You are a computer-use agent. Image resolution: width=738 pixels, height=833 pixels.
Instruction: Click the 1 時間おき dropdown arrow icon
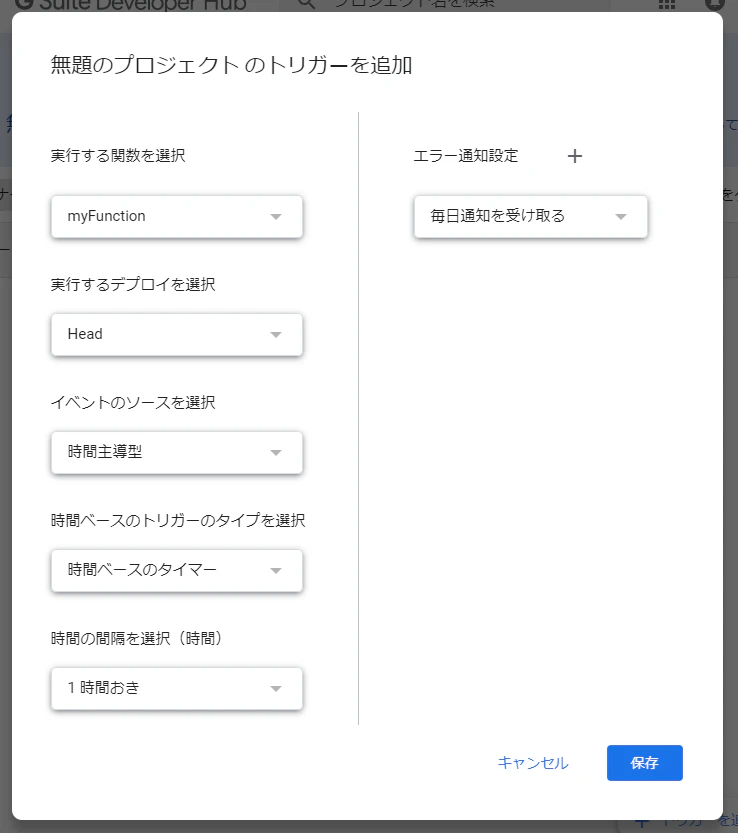276,688
